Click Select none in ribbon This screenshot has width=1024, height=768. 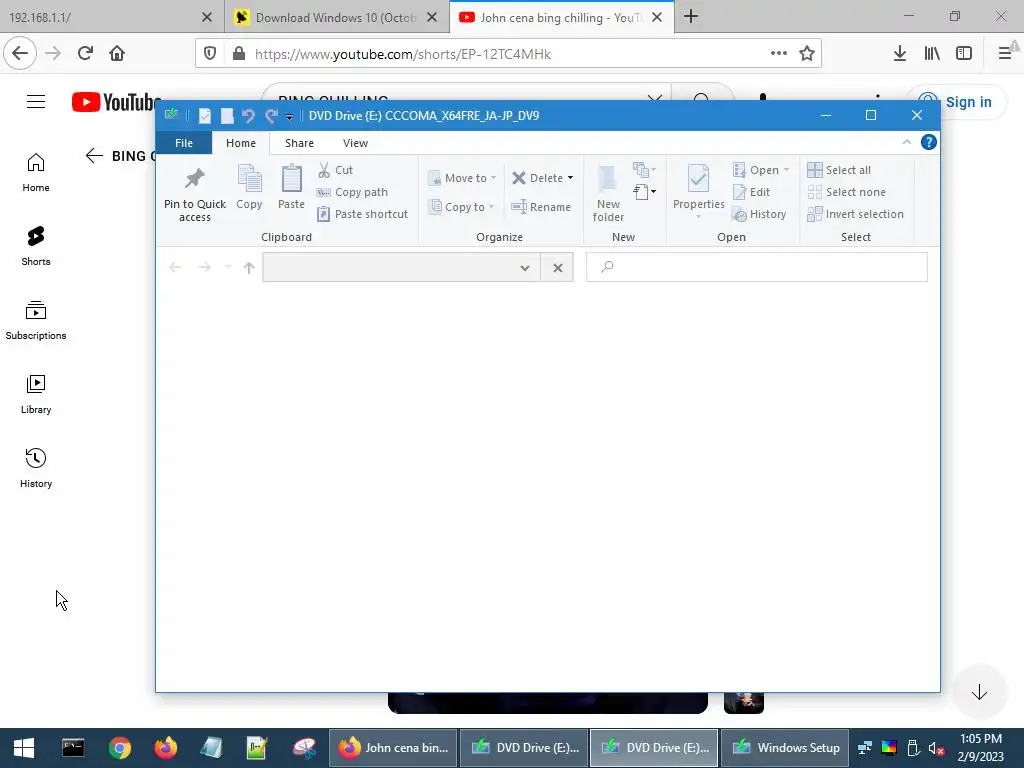pyautogui.click(x=846, y=192)
